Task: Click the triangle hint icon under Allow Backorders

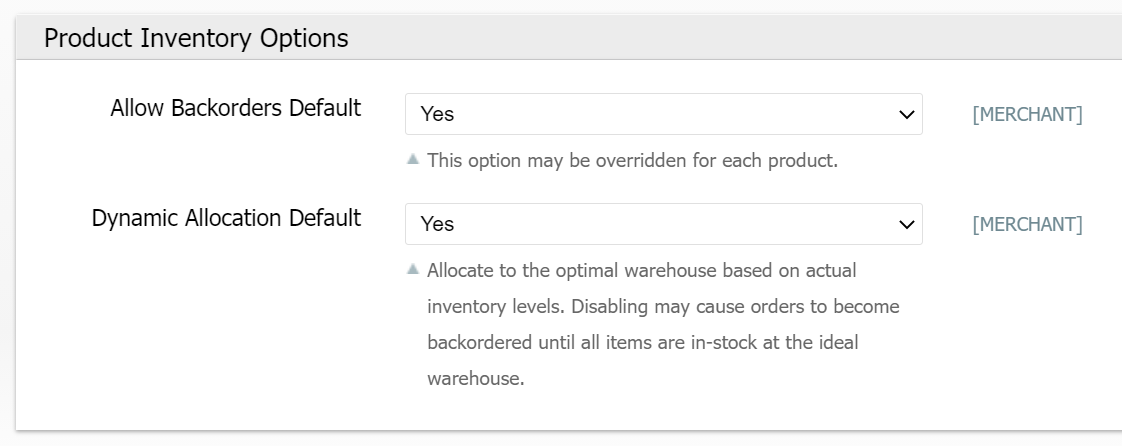Action: (x=413, y=160)
